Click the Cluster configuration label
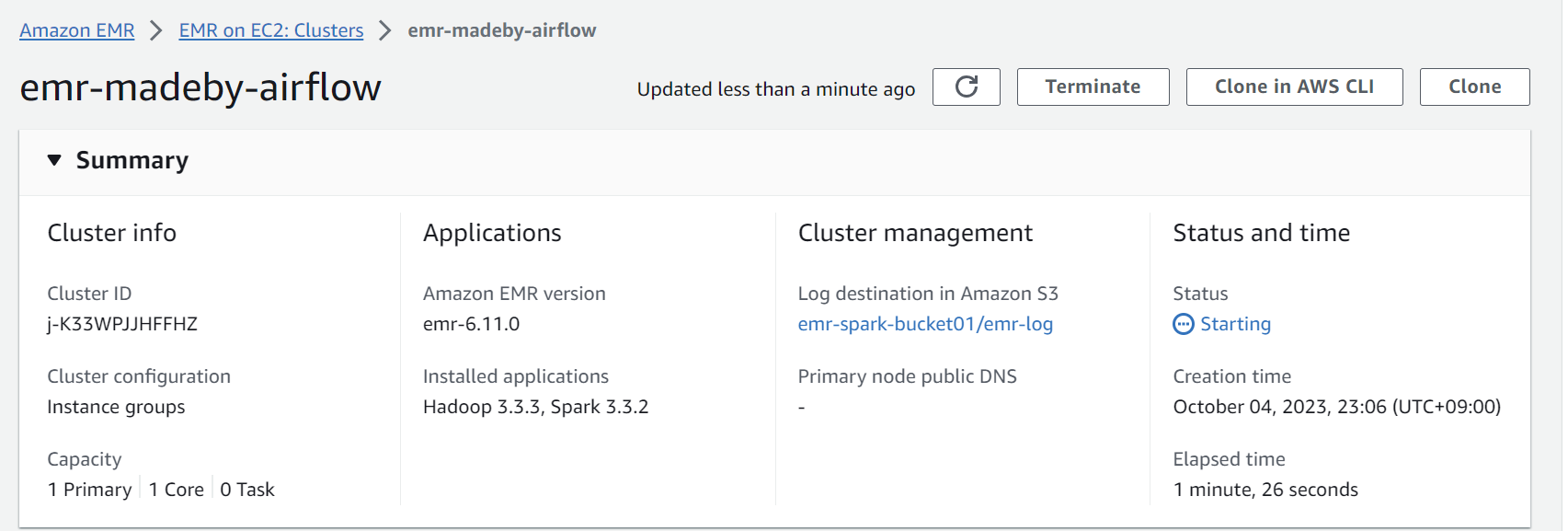The width and height of the screenshot is (1568, 531). point(139,376)
